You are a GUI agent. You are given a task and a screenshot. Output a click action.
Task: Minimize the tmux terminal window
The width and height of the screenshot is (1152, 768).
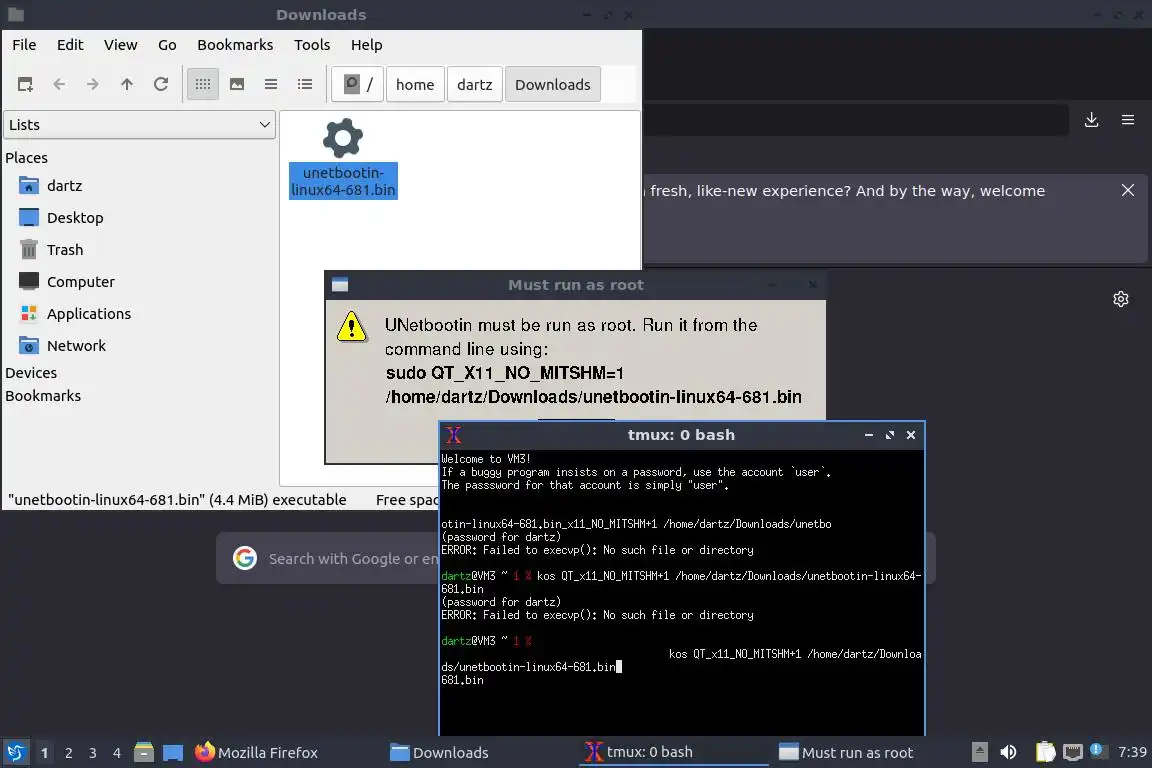coord(868,435)
